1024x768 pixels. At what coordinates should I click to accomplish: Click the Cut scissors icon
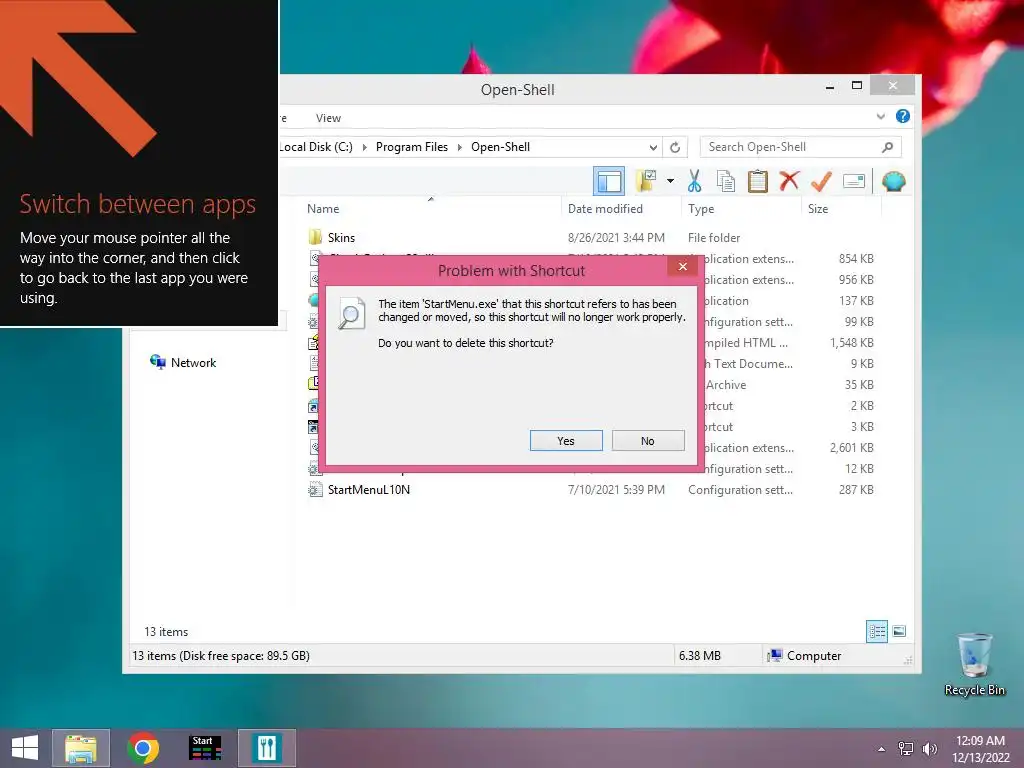[x=694, y=181]
